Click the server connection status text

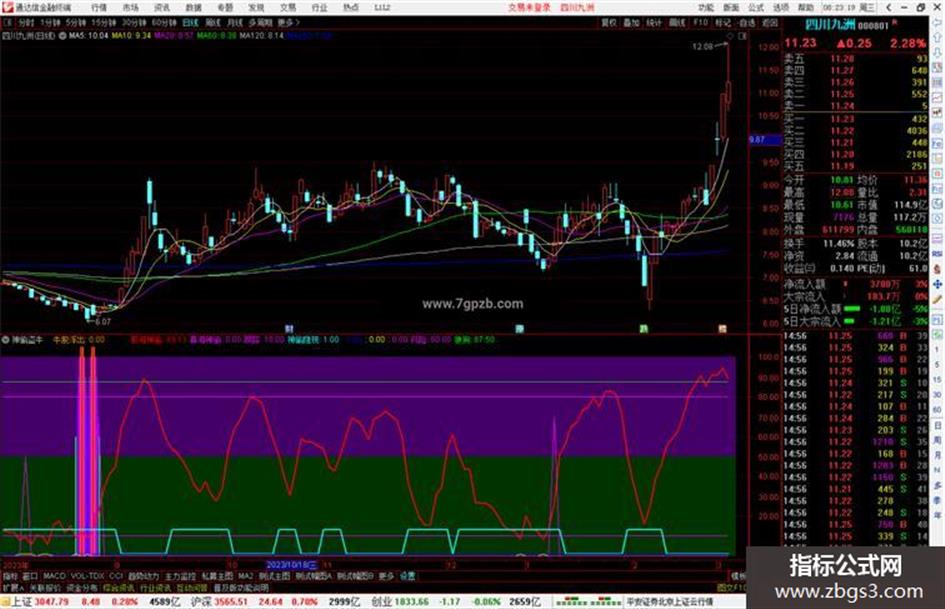coord(670,602)
